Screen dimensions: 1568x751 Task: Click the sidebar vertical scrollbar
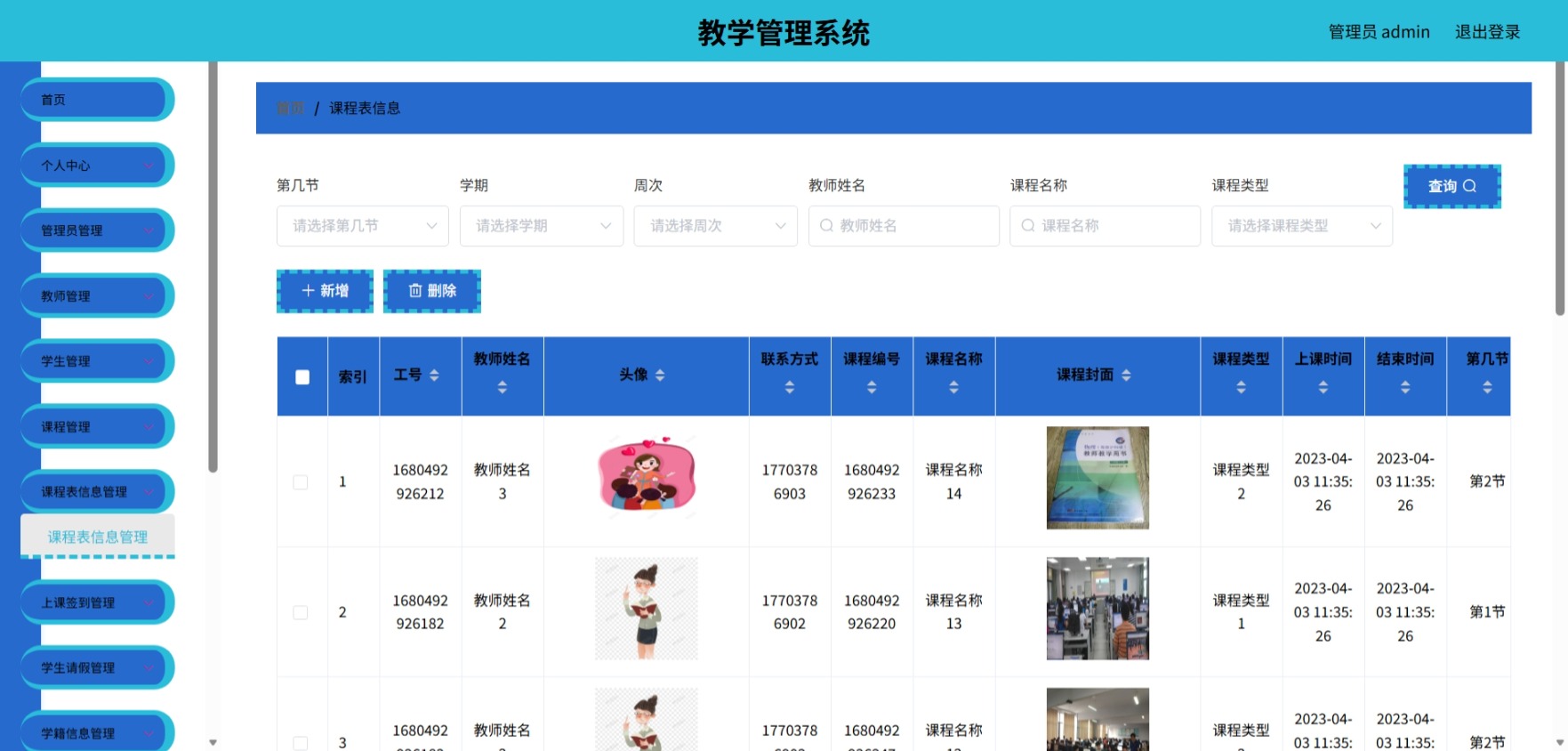click(213, 267)
